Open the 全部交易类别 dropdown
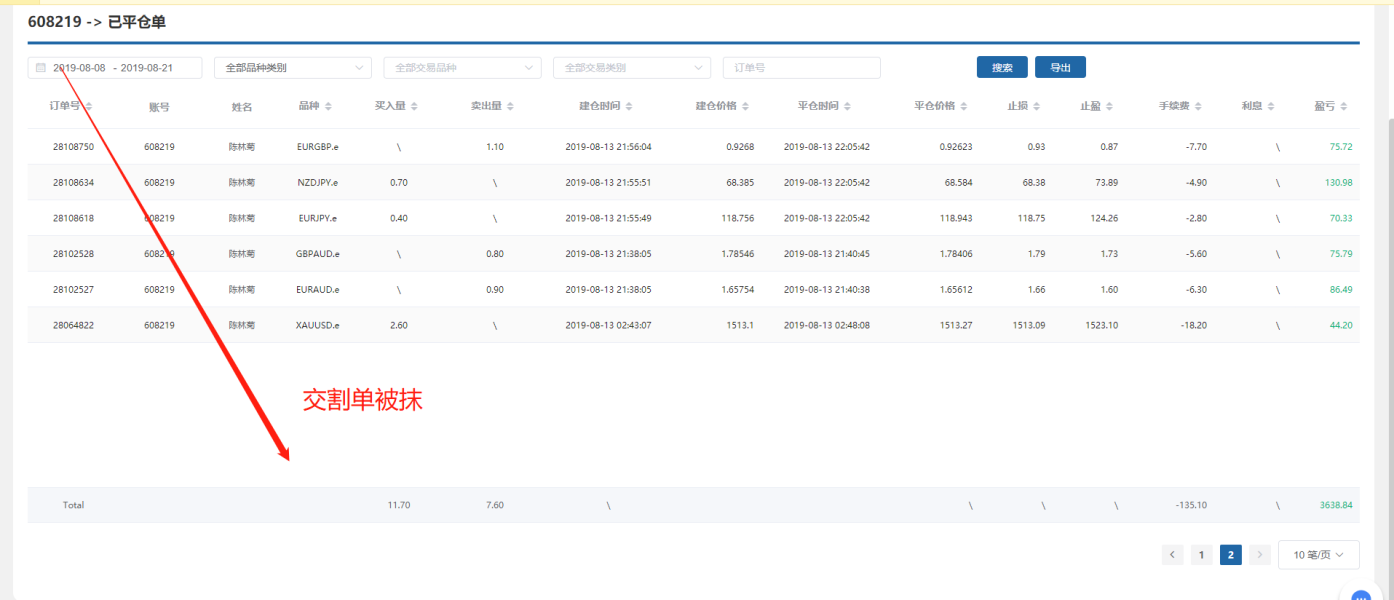Image resolution: width=1394 pixels, height=600 pixels. pos(631,68)
